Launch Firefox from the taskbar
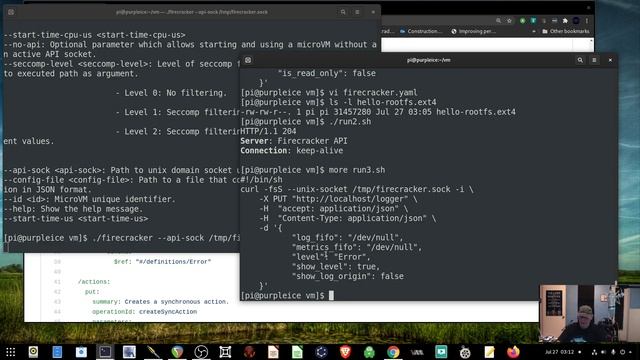Screen dimensions: 640x360 (513, 352)
